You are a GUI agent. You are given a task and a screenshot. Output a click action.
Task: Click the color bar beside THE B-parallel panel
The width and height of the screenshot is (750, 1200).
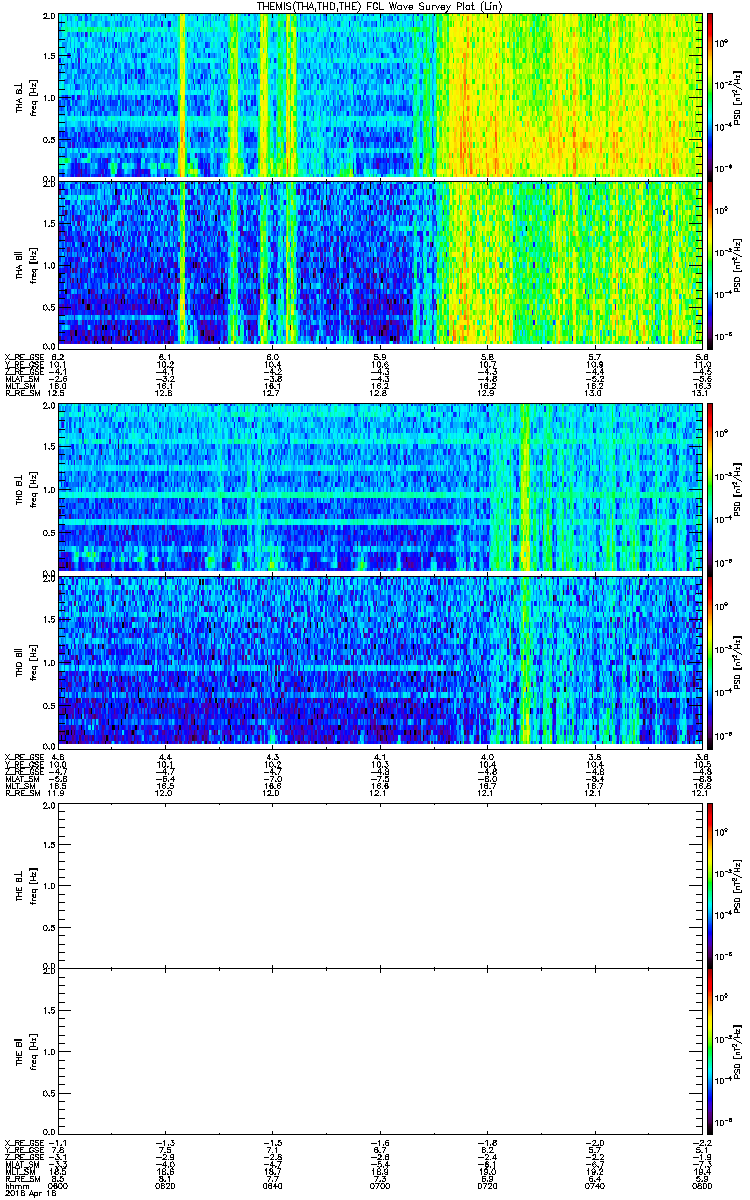(711, 1051)
